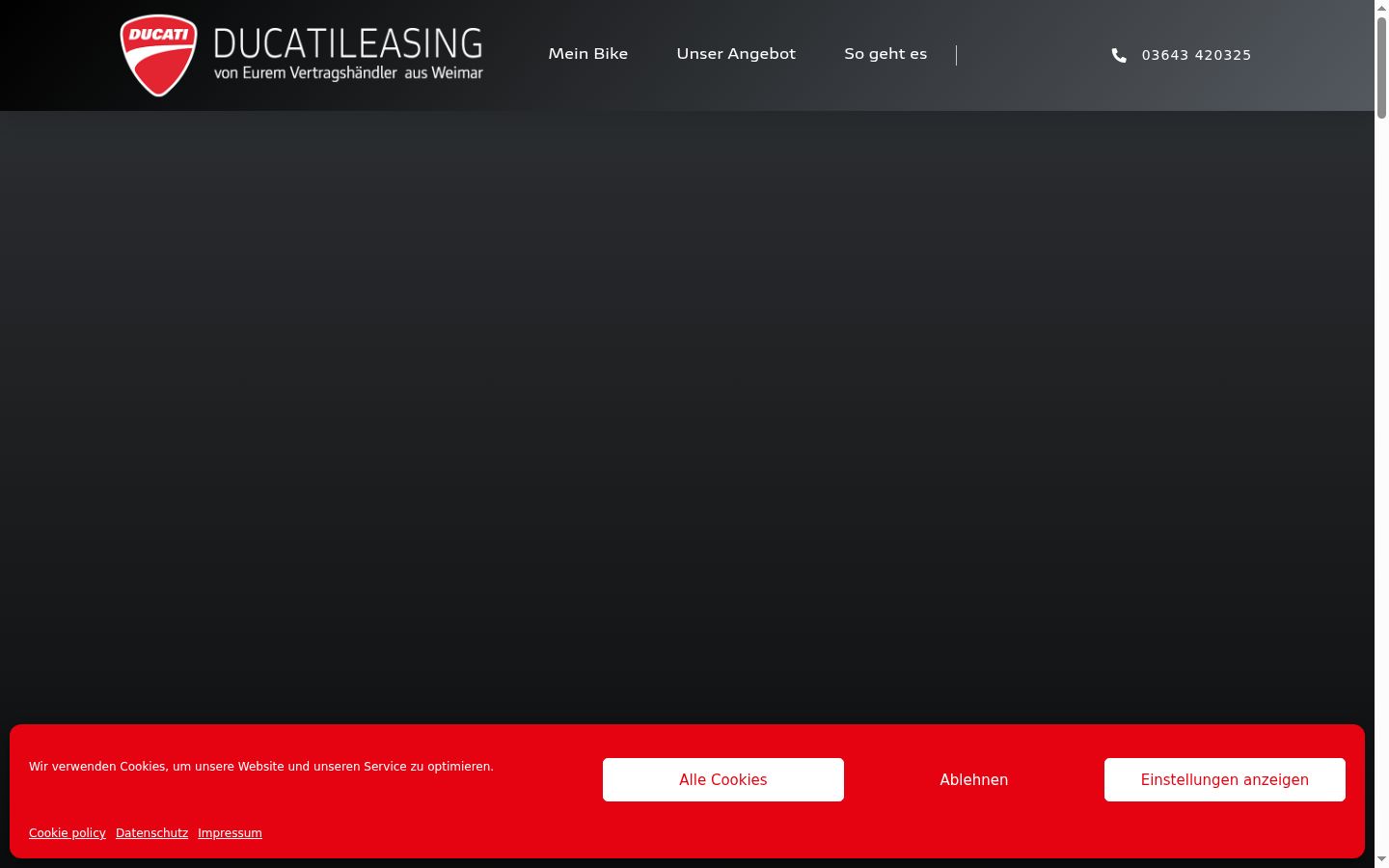Click the cookie notice text 'Wir verwenden Cookies'

click(261, 767)
